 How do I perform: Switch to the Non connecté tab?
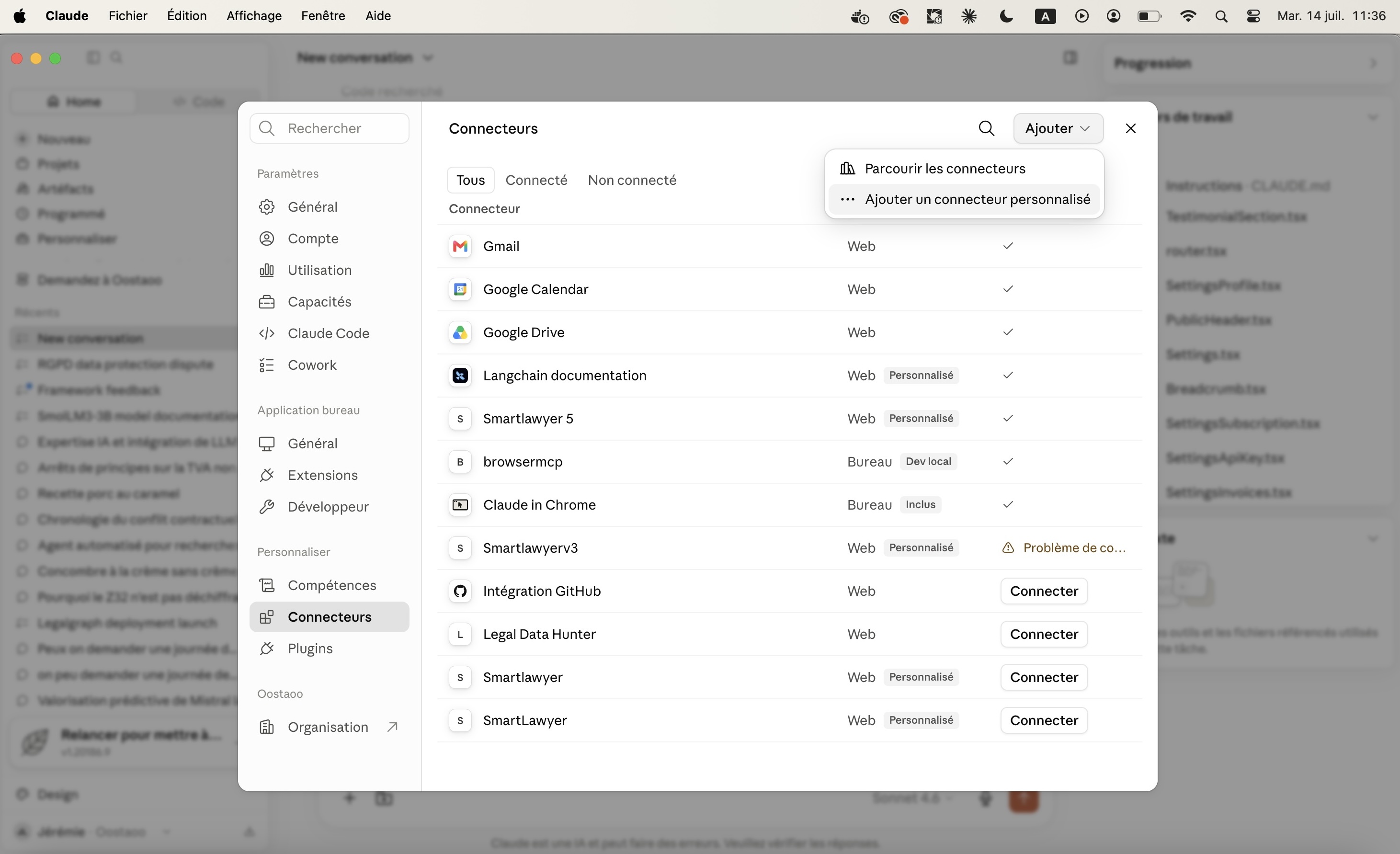pos(632,180)
